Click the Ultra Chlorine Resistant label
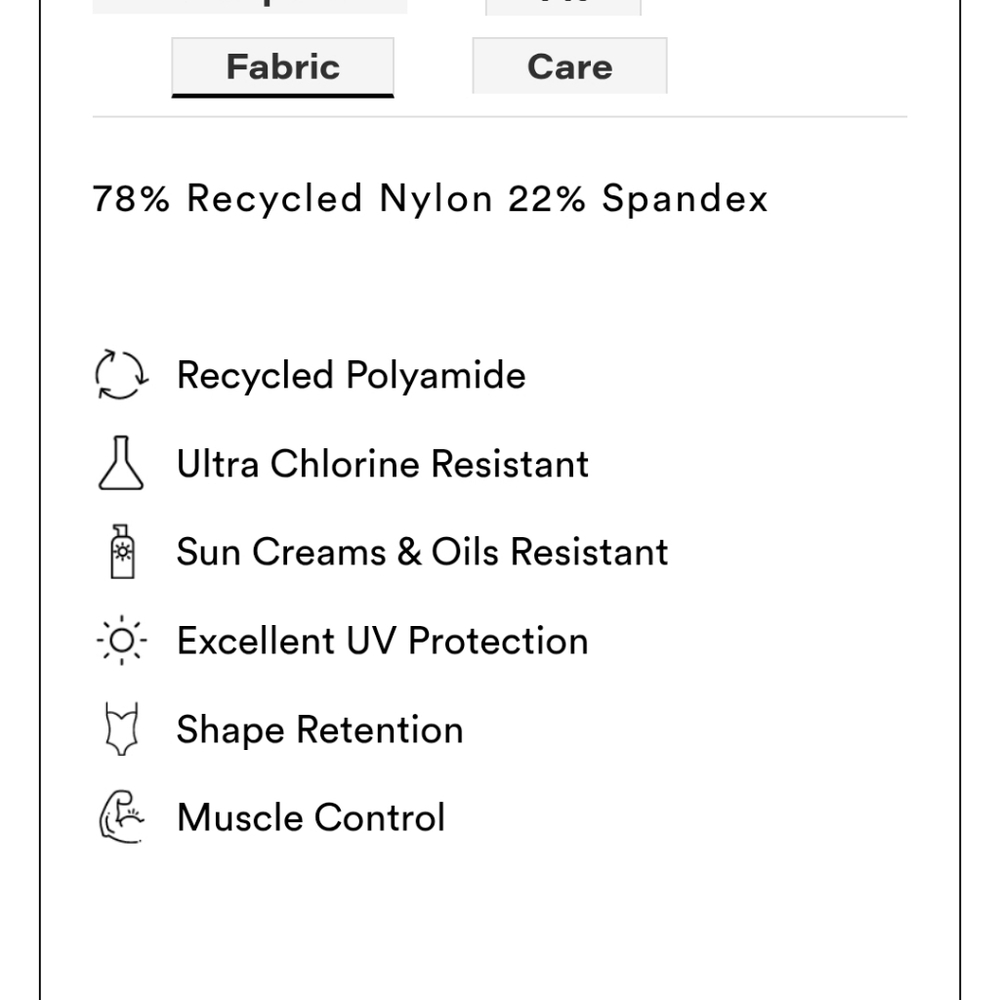The width and height of the screenshot is (1000, 1000). coord(383,464)
